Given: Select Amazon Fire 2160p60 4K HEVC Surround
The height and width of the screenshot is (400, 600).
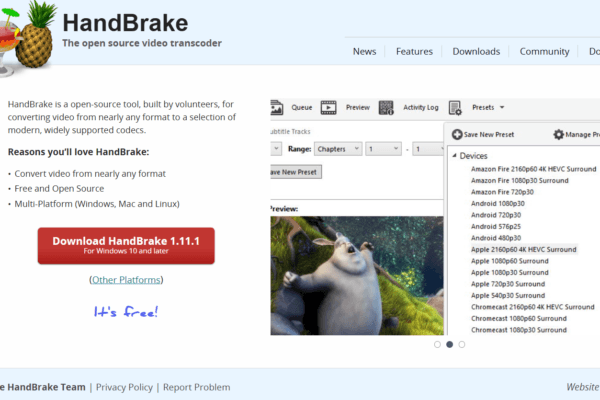Looking at the screenshot, I should (x=533, y=169).
